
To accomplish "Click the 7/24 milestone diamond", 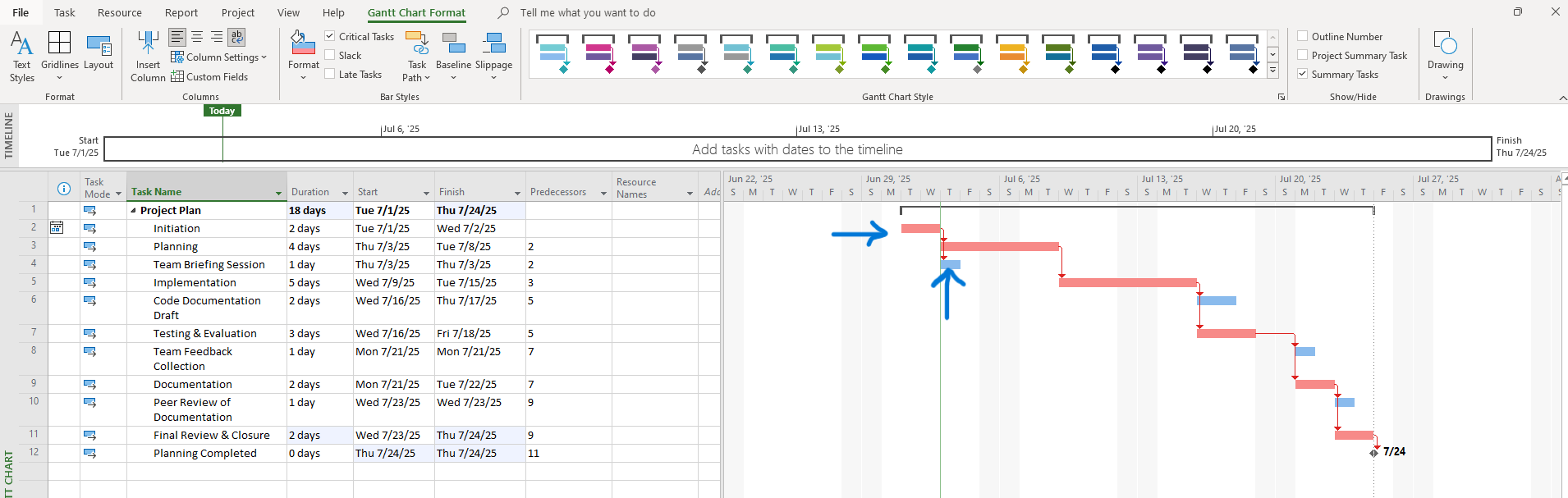I will click(1374, 452).
